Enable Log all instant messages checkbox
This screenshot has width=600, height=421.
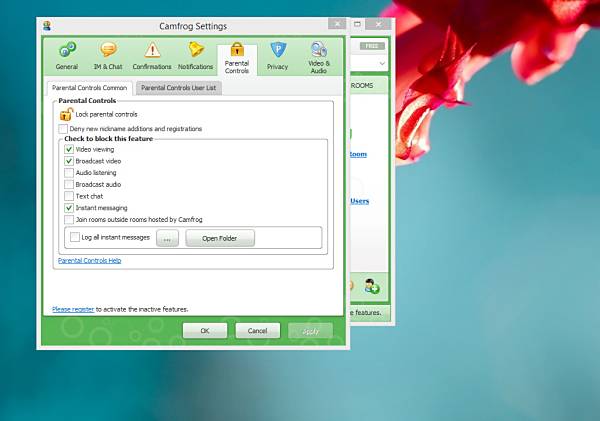75,237
